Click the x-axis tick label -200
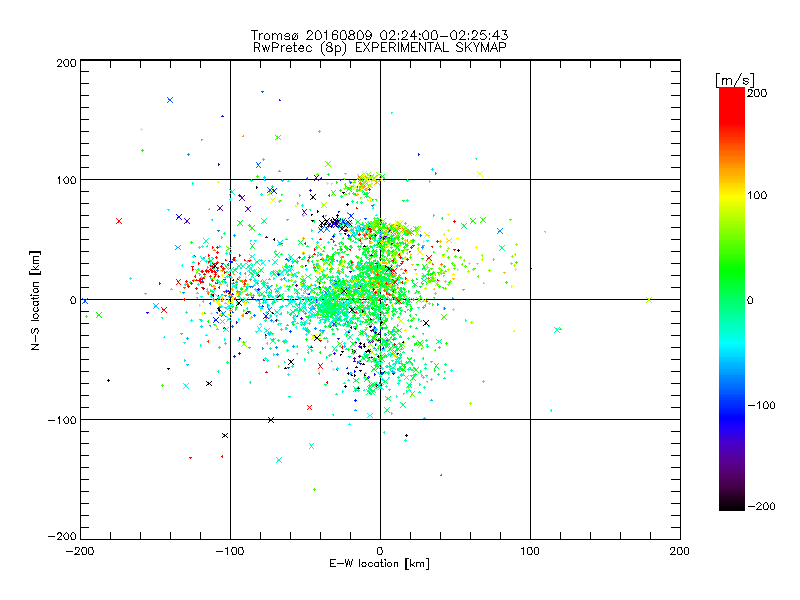Screen dimensions: 800x600 [80, 551]
